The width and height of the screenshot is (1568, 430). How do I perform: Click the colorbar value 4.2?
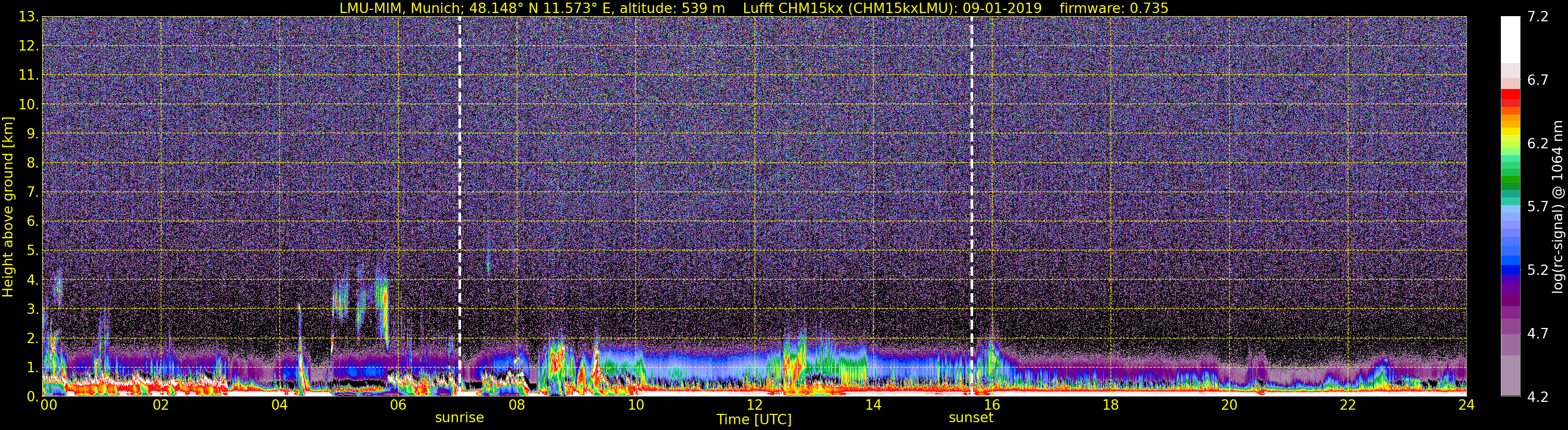1538,397
